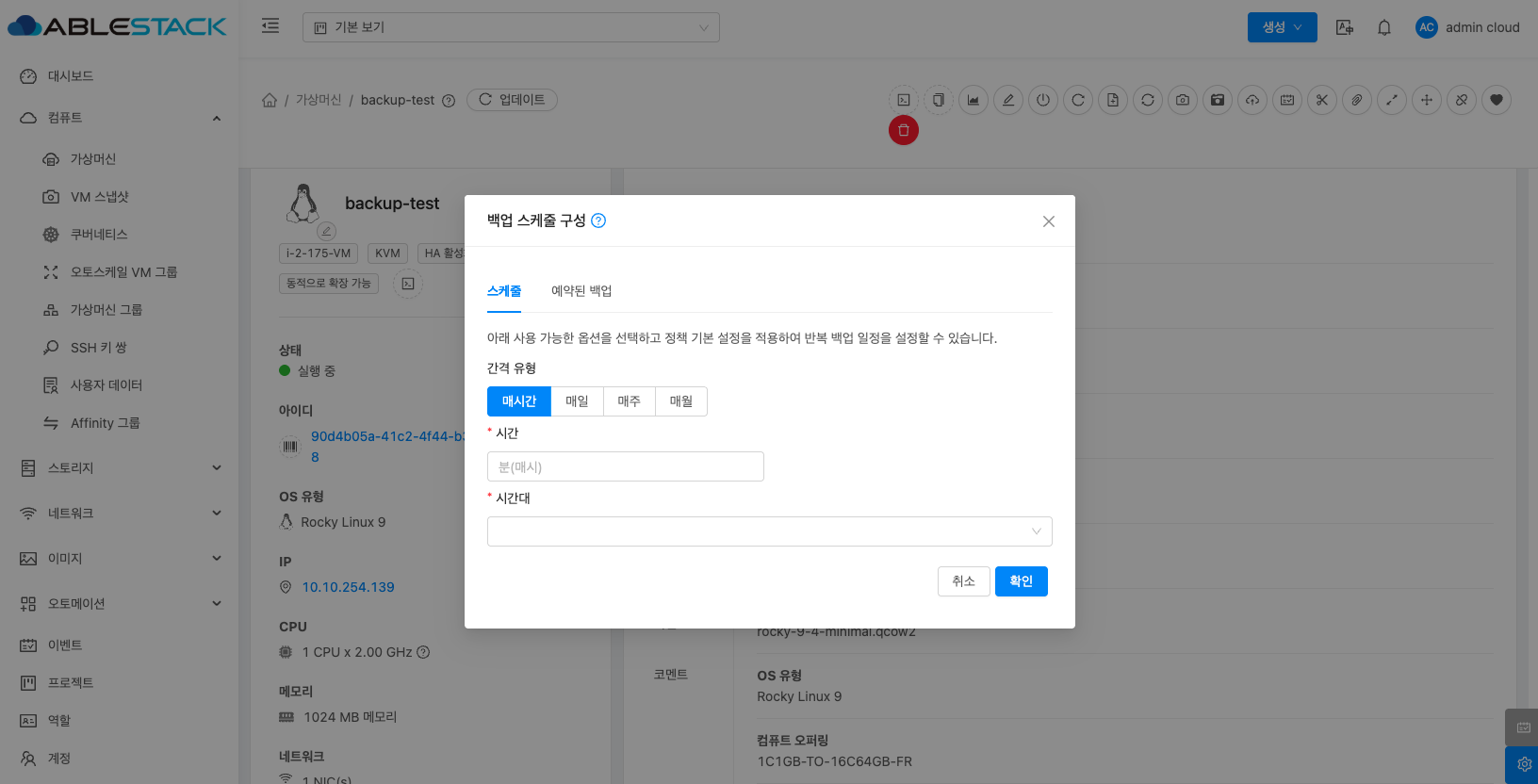Focus the 분(매시) minute input field
This screenshot has width=1538, height=784.
click(x=625, y=466)
